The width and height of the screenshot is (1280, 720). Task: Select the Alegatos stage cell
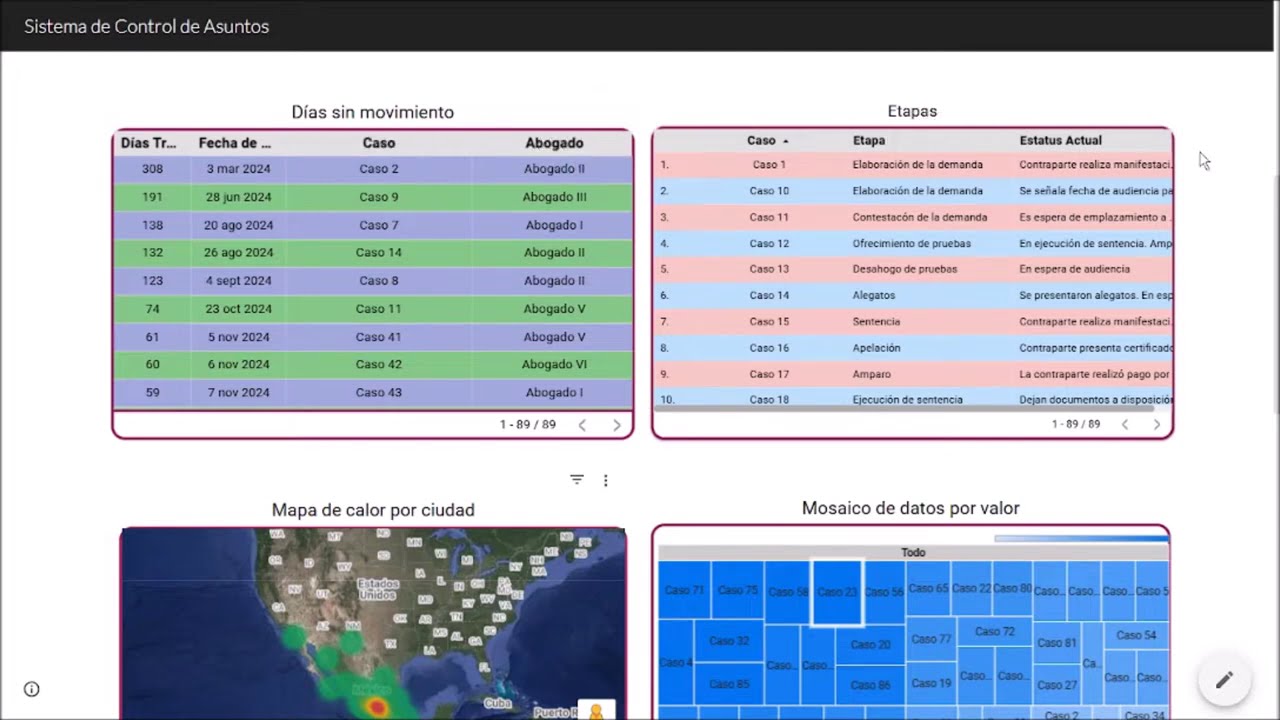tap(874, 295)
